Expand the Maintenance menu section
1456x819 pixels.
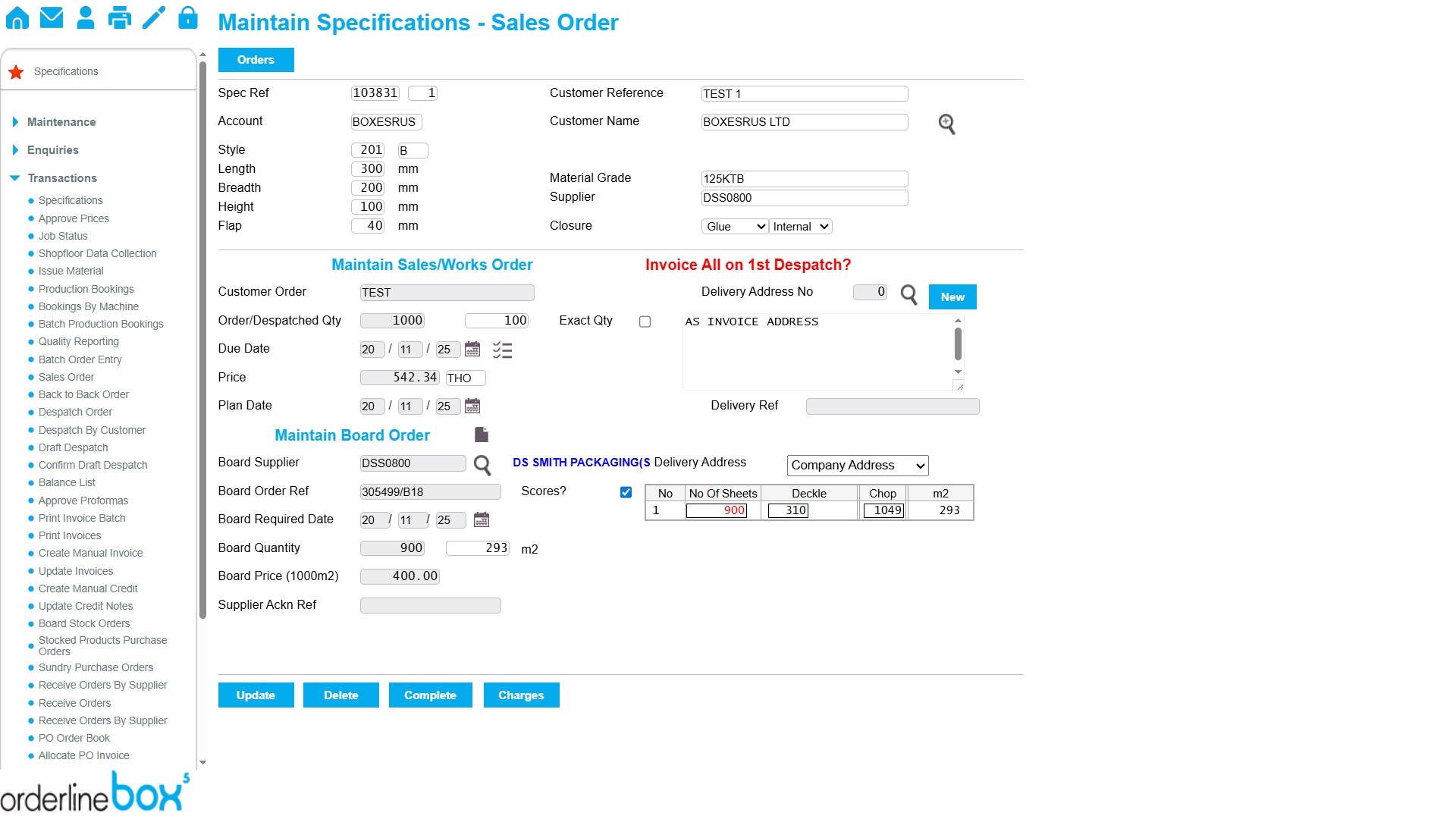61,122
